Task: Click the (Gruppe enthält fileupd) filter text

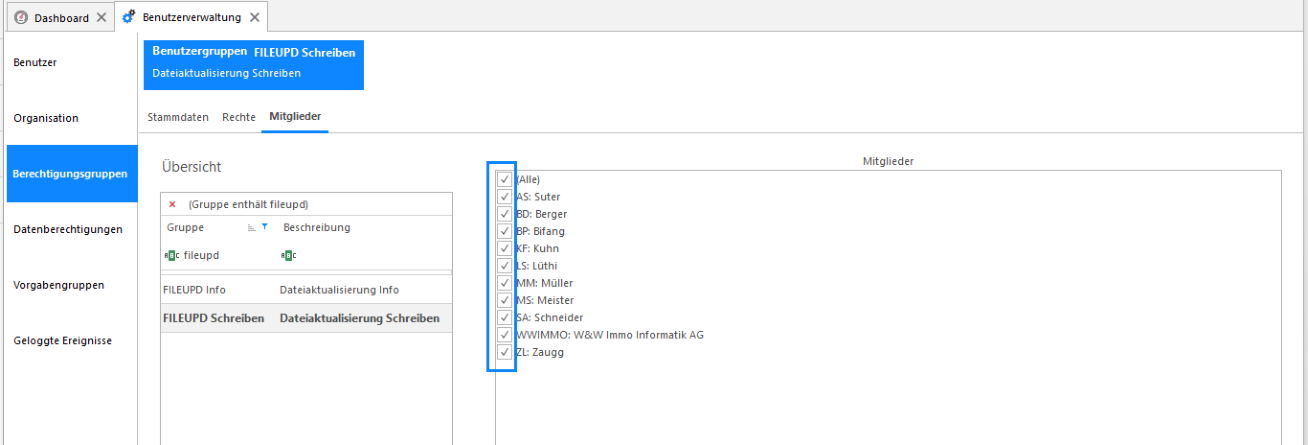Action: (248, 204)
